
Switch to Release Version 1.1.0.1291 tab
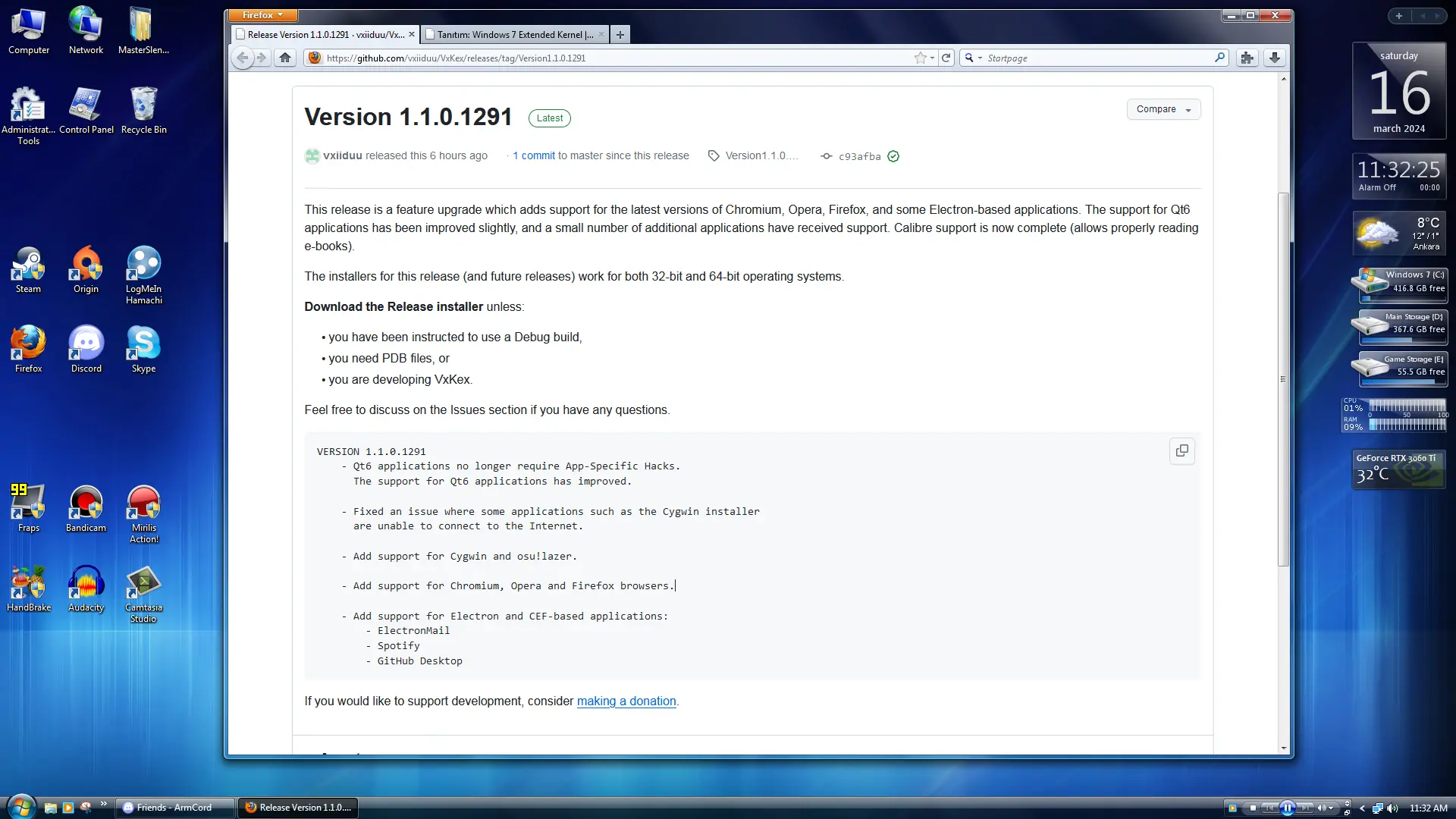(325, 34)
